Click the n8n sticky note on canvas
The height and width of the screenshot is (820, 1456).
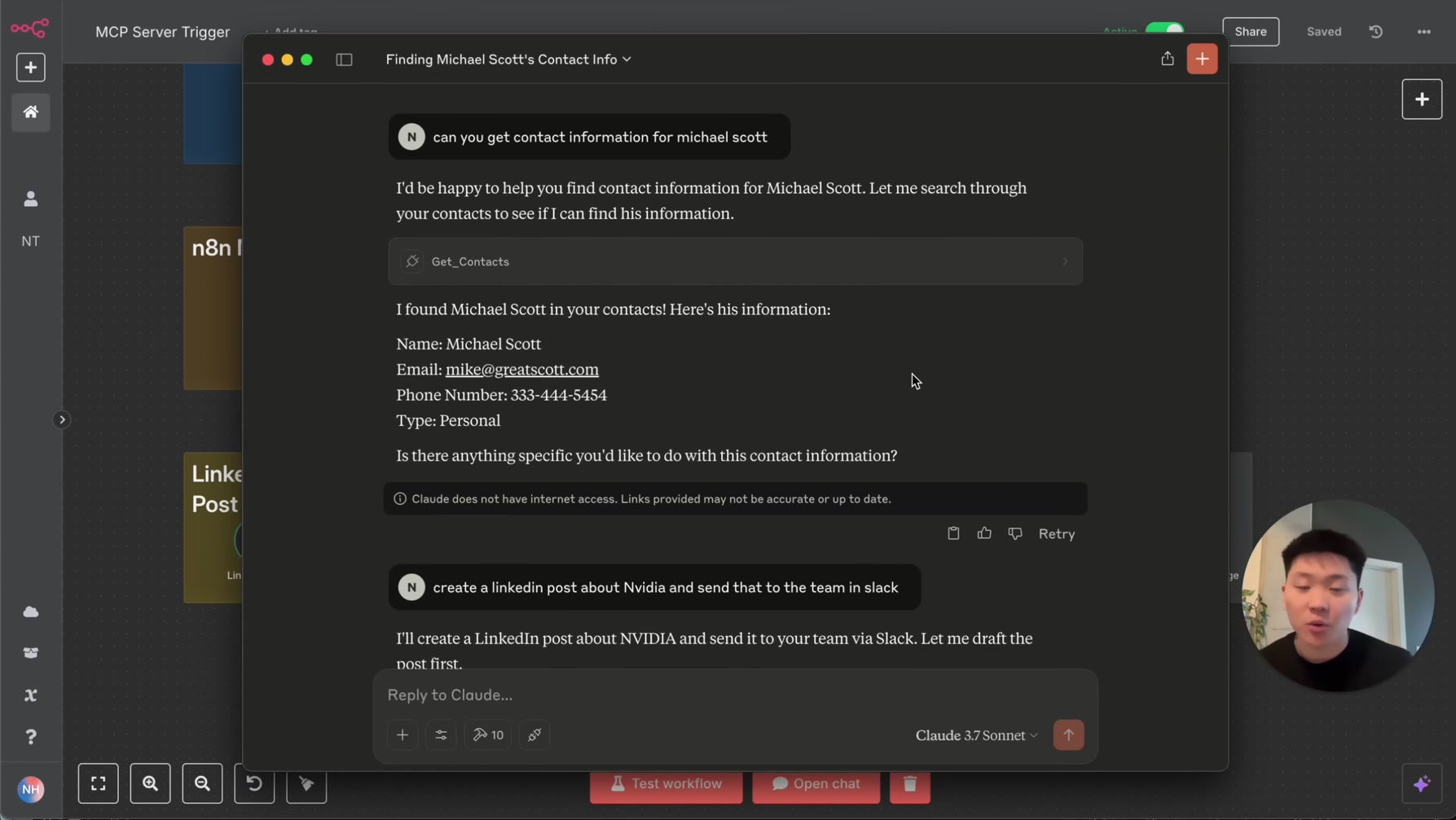213,308
